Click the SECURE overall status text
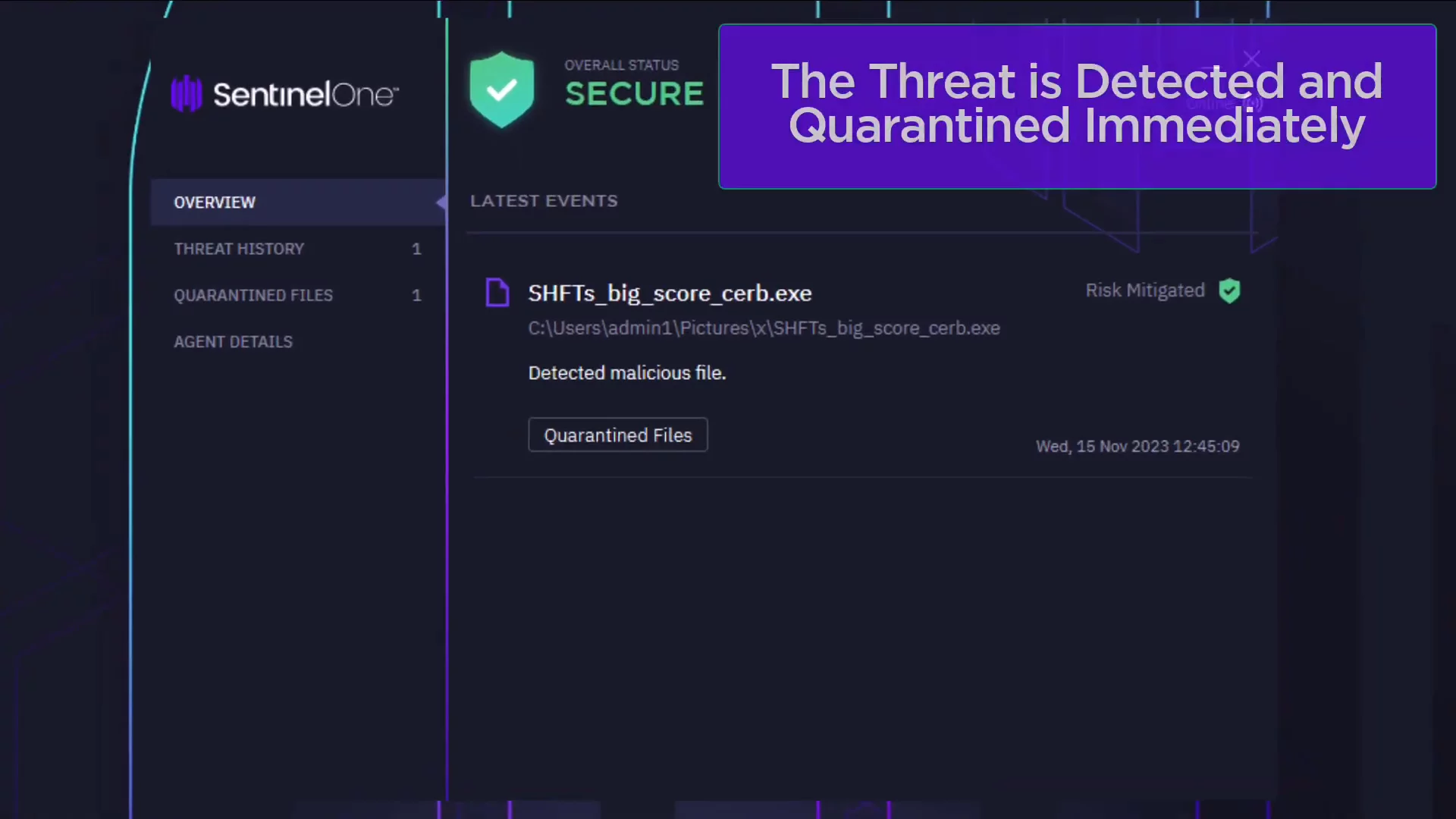The image size is (1456, 819). tap(634, 94)
